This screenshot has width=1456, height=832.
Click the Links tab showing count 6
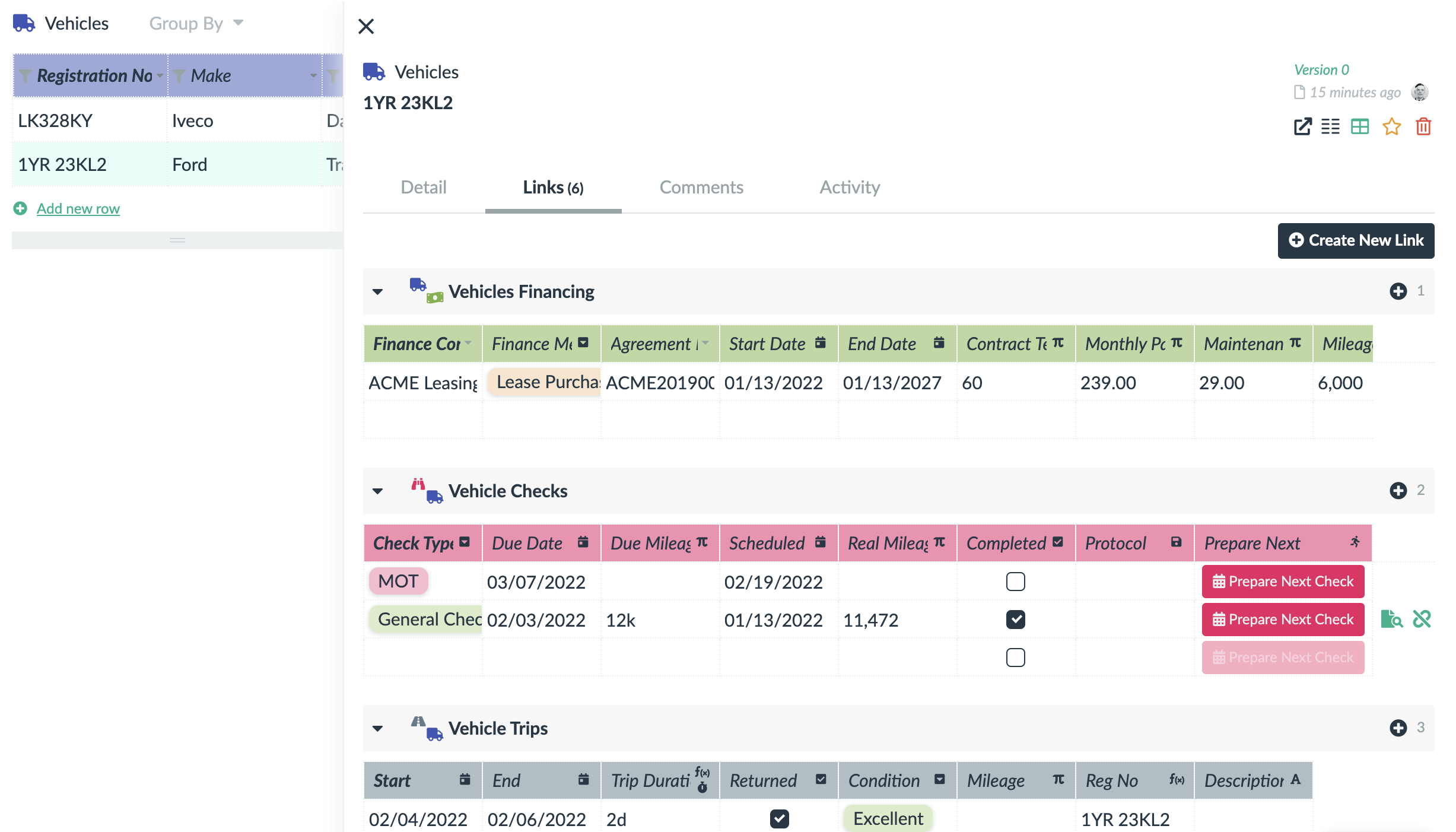tap(552, 187)
